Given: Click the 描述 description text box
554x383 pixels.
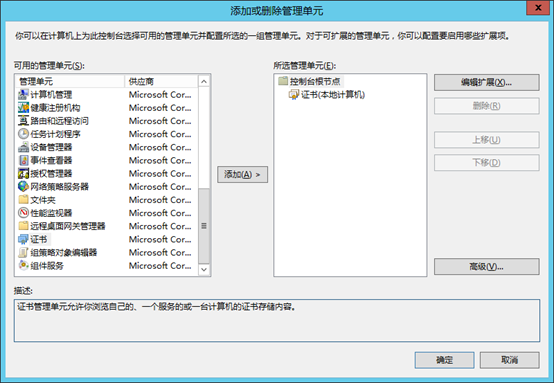Looking at the screenshot, I should [277, 320].
